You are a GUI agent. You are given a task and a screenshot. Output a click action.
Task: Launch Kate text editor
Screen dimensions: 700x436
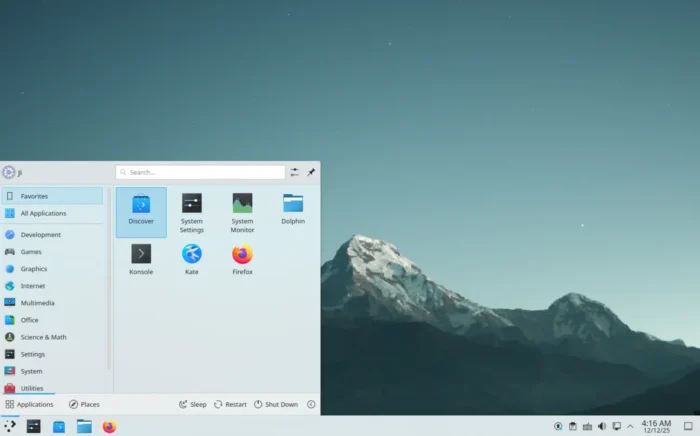pyautogui.click(x=191, y=259)
